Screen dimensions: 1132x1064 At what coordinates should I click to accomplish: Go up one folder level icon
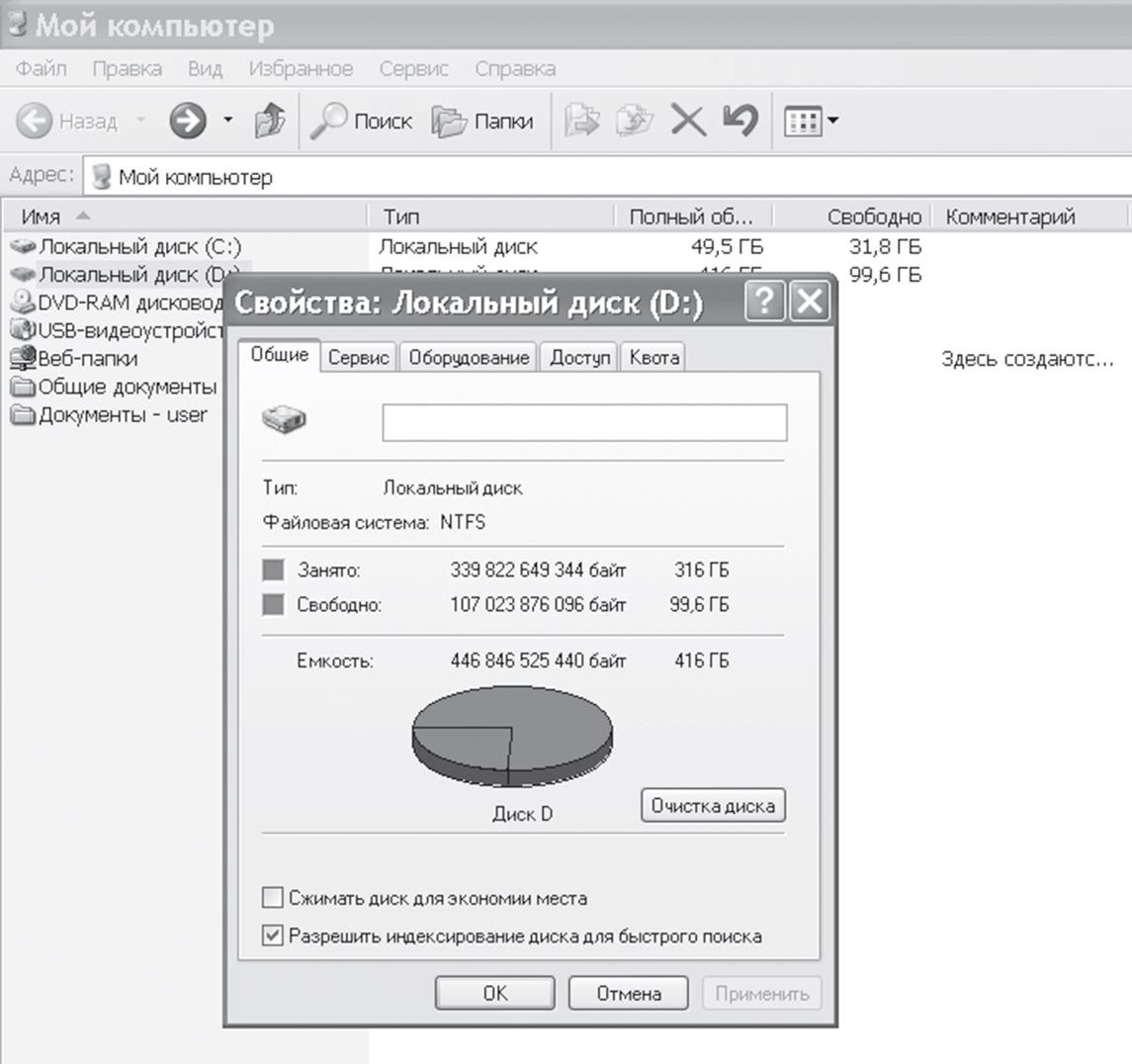[x=269, y=122]
